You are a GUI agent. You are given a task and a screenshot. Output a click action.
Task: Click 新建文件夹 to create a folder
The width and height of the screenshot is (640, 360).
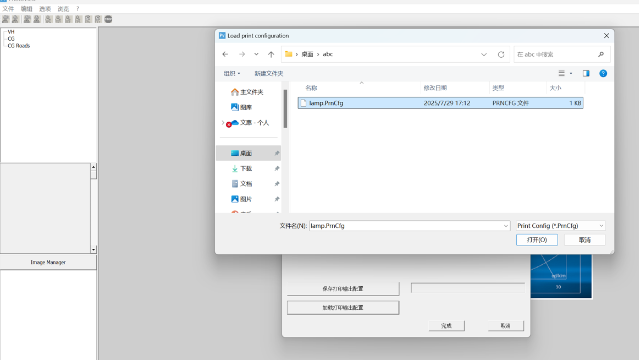[x=269, y=73]
